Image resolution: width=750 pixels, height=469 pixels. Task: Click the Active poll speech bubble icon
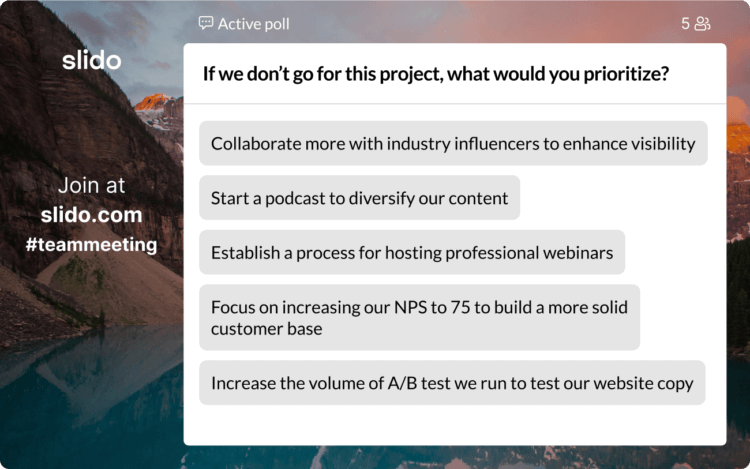pos(206,23)
